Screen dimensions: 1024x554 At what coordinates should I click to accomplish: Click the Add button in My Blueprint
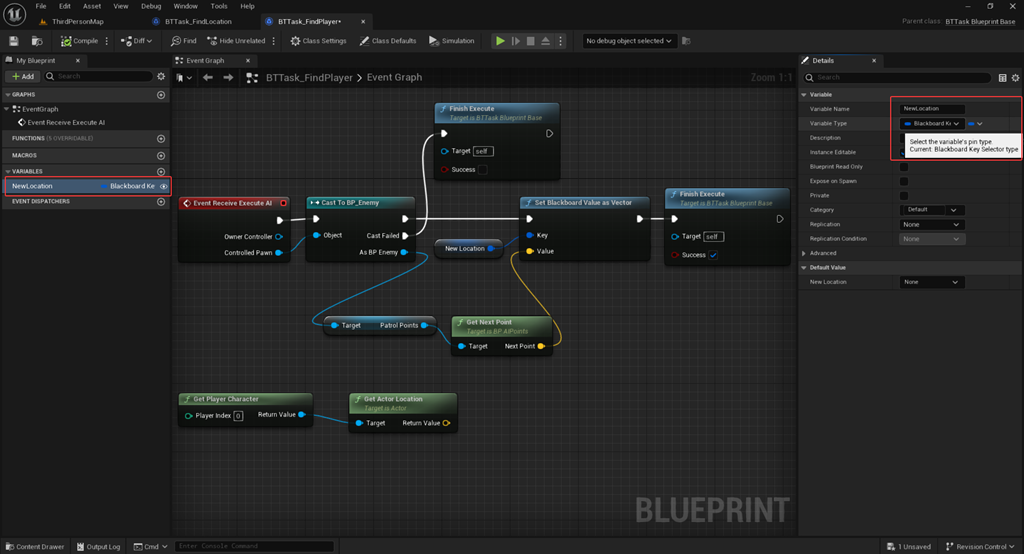(x=23, y=76)
